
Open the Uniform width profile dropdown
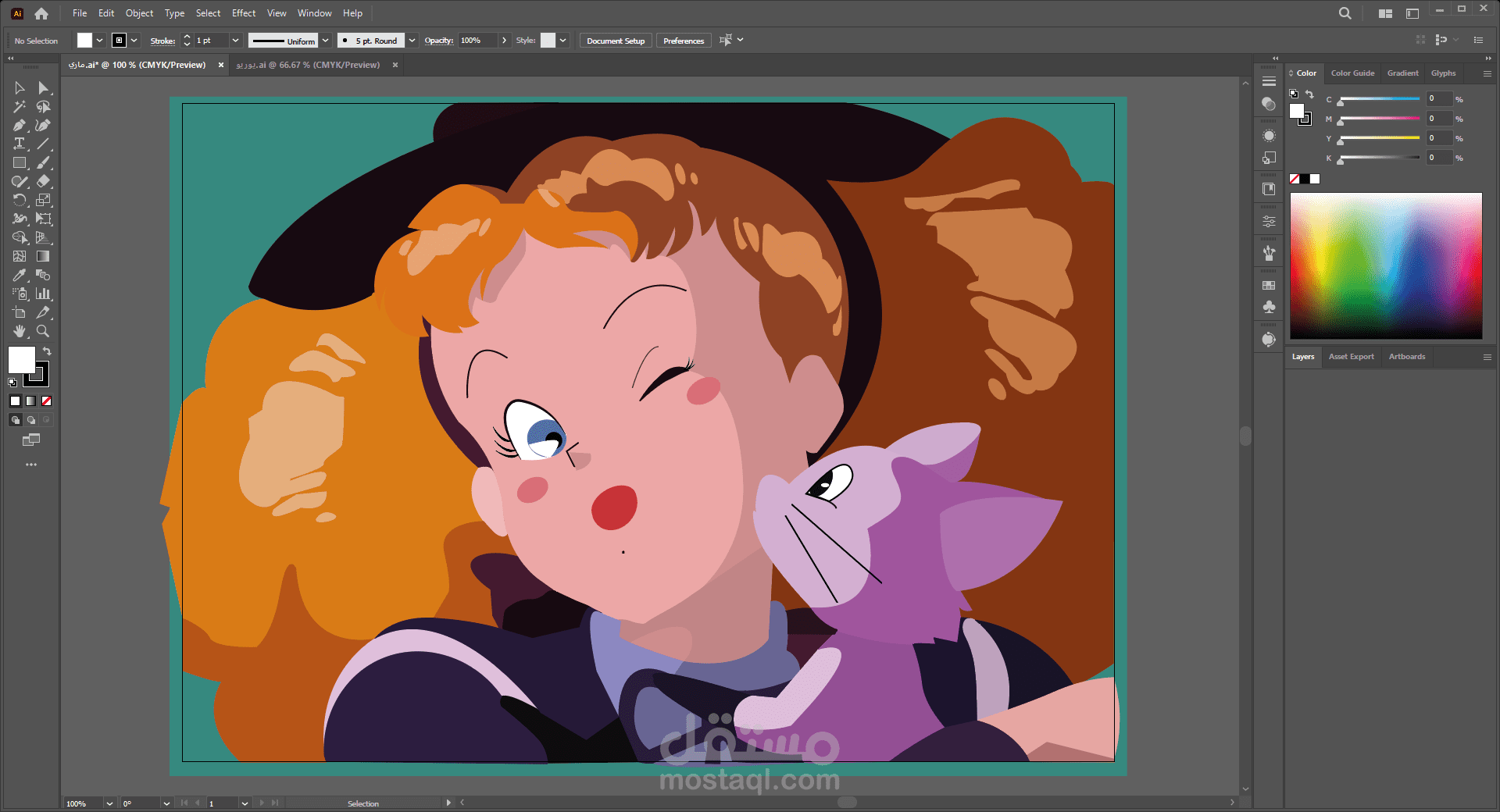(326, 41)
